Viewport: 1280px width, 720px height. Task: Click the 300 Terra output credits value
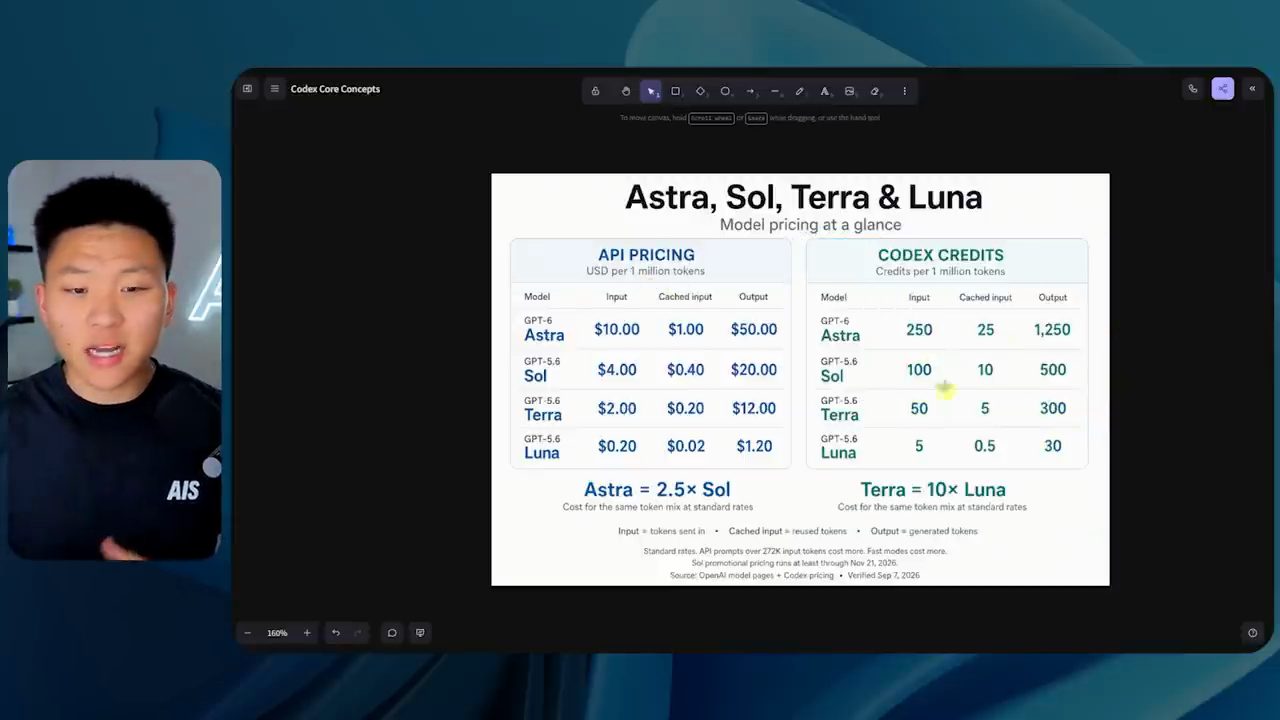(x=1053, y=408)
